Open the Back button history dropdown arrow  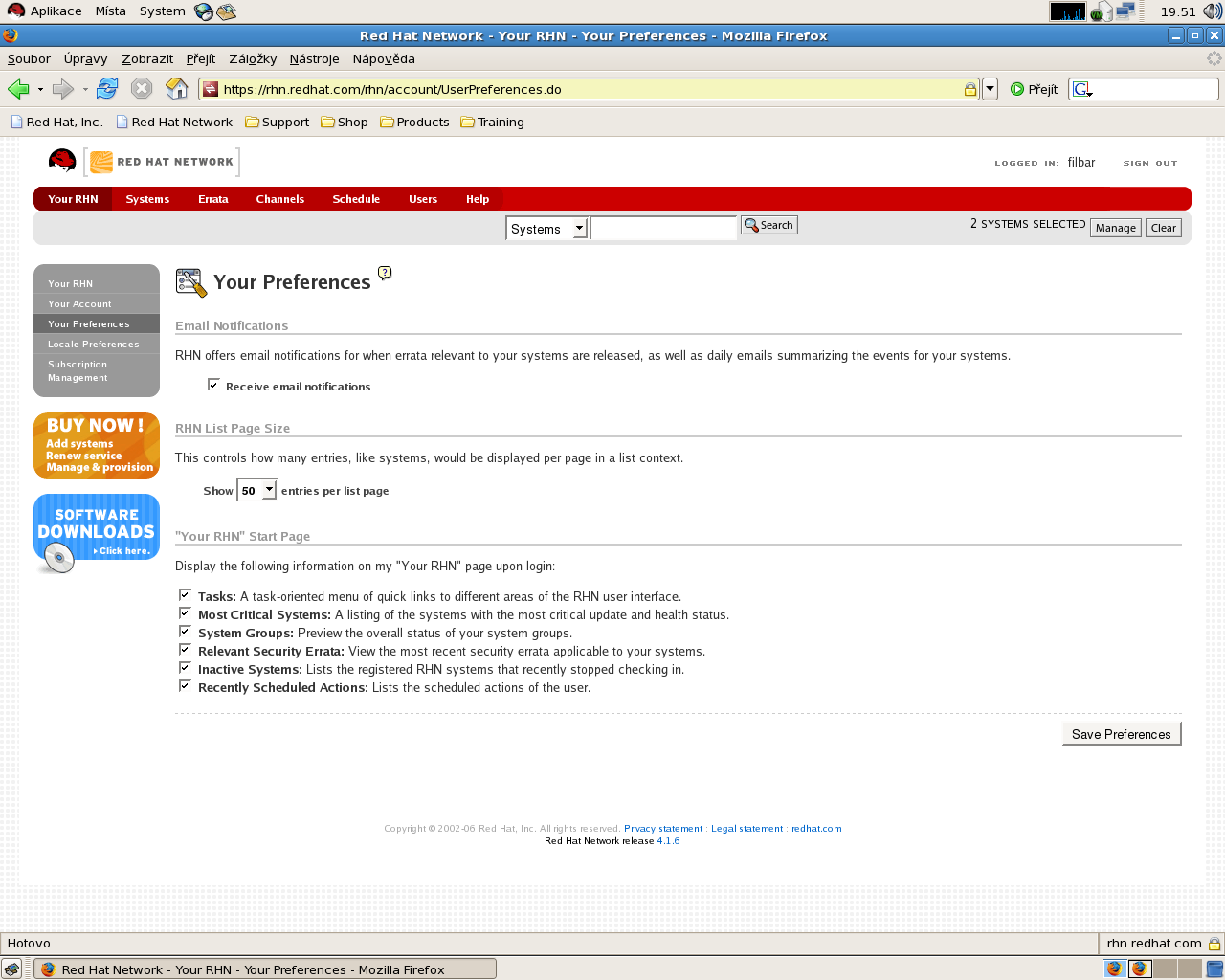click(40, 90)
